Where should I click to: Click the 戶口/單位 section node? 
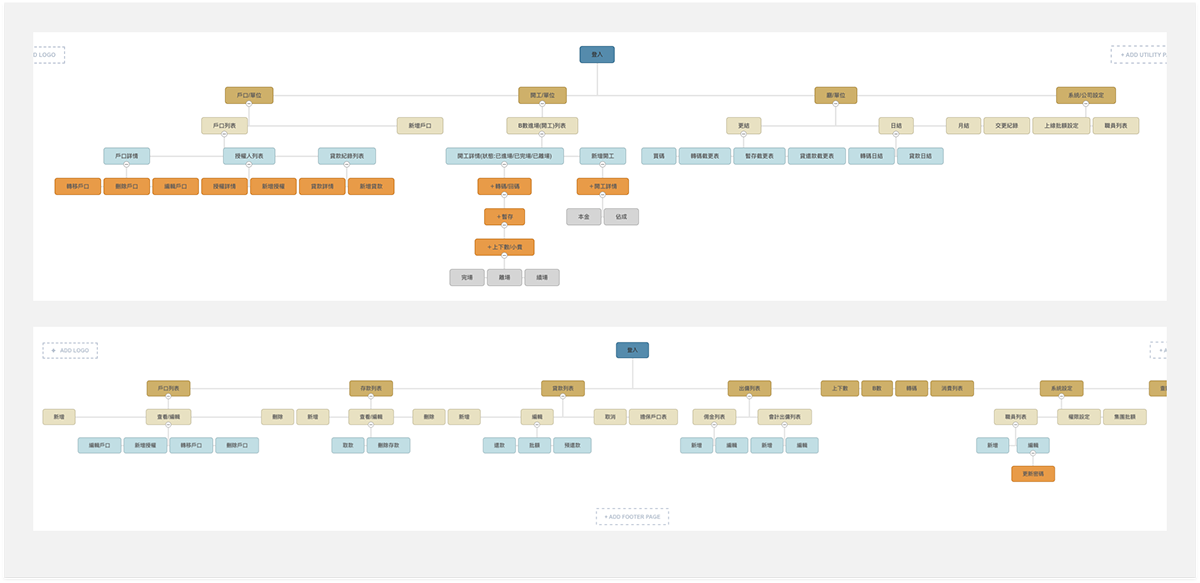pyautogui.click(x=249, y=96)
